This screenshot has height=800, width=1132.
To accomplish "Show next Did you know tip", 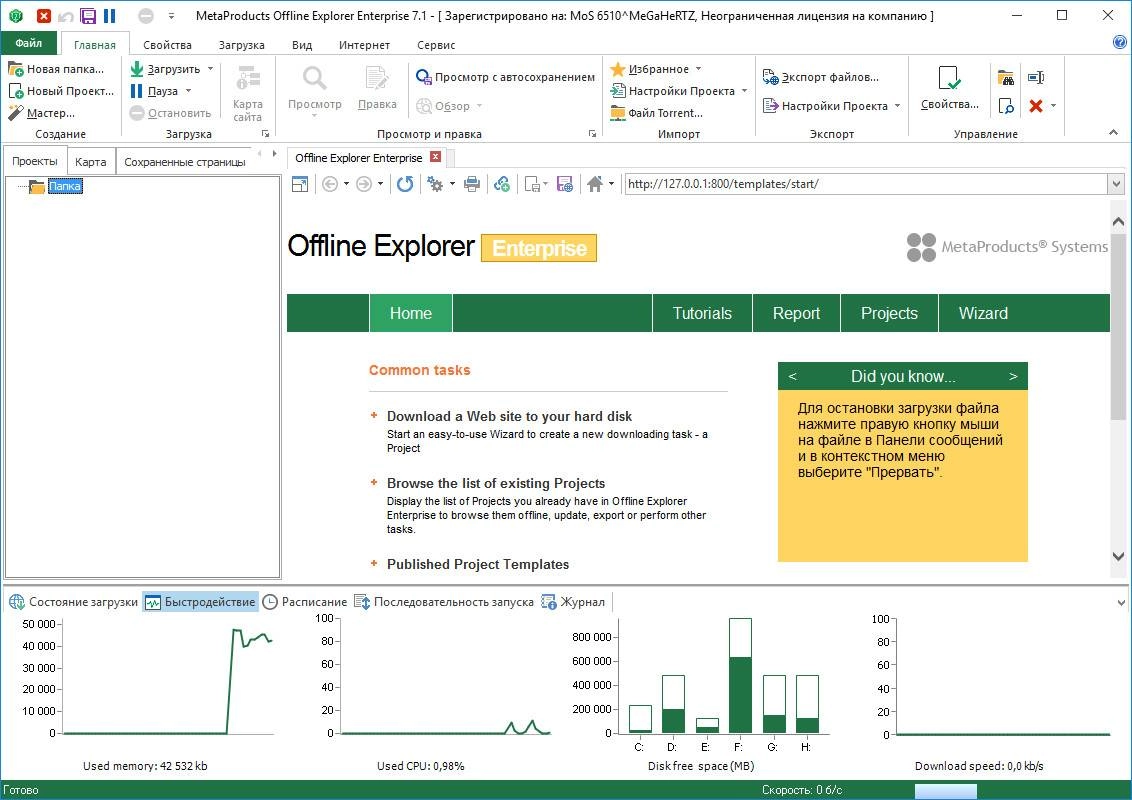I will (1013, 376).
